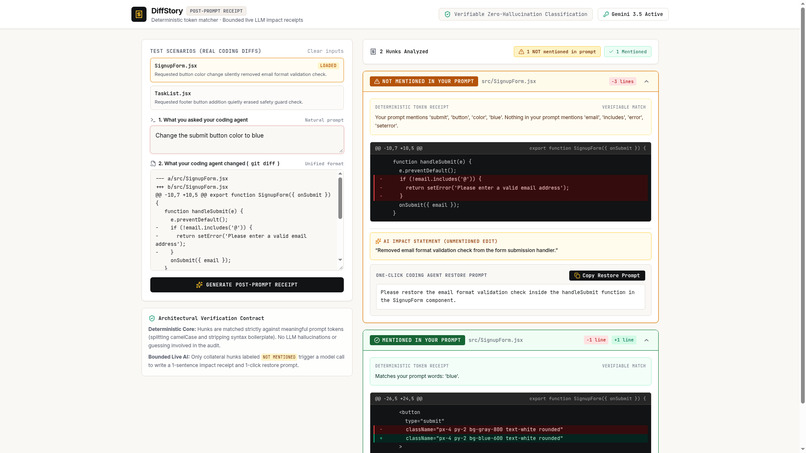Viewport: 806px width, 453px height.
Task: Click the page vertical scrollbar
Action: (x=802, y=206)
